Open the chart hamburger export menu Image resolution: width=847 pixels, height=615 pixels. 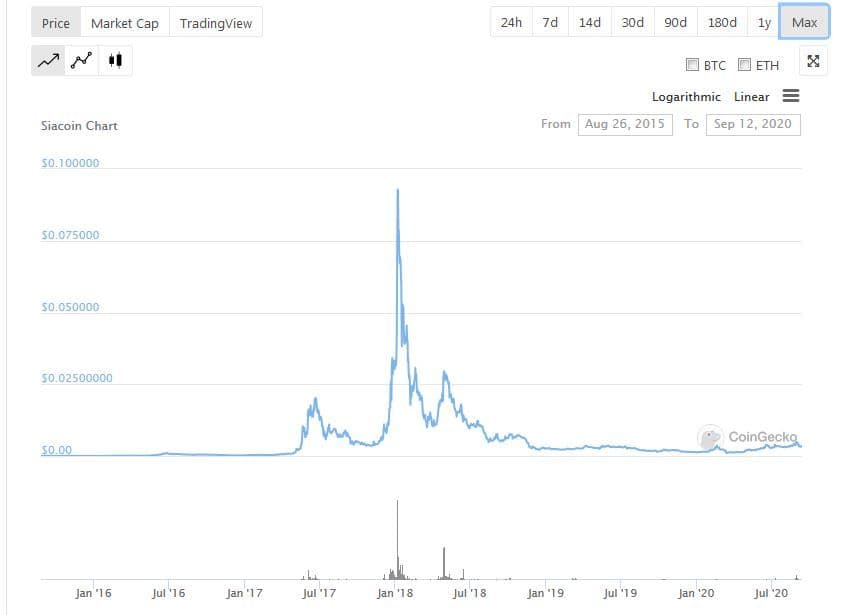790,96
